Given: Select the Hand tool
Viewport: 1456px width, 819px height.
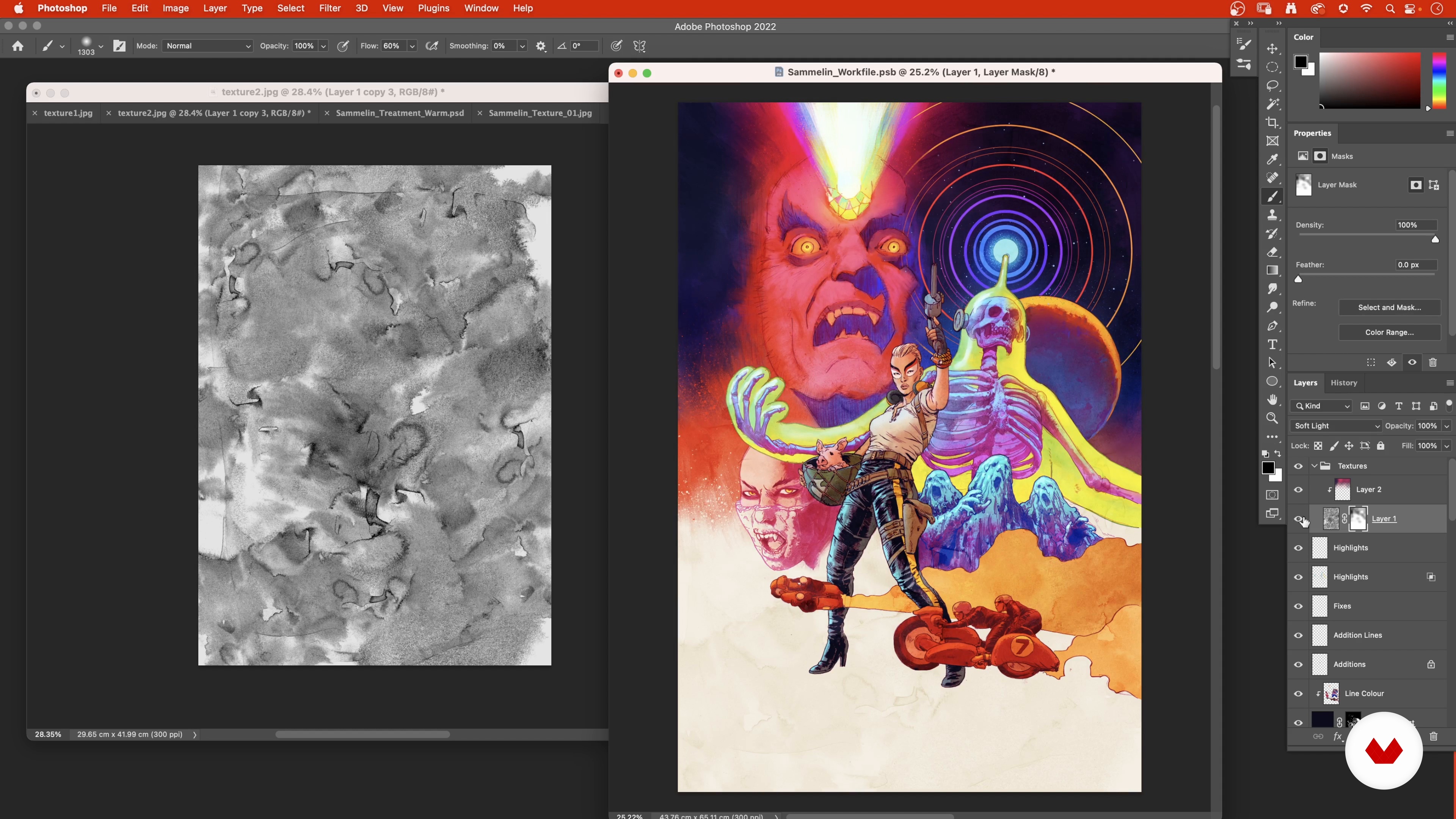Looking at the screenshot, I should click(1272, 400).
